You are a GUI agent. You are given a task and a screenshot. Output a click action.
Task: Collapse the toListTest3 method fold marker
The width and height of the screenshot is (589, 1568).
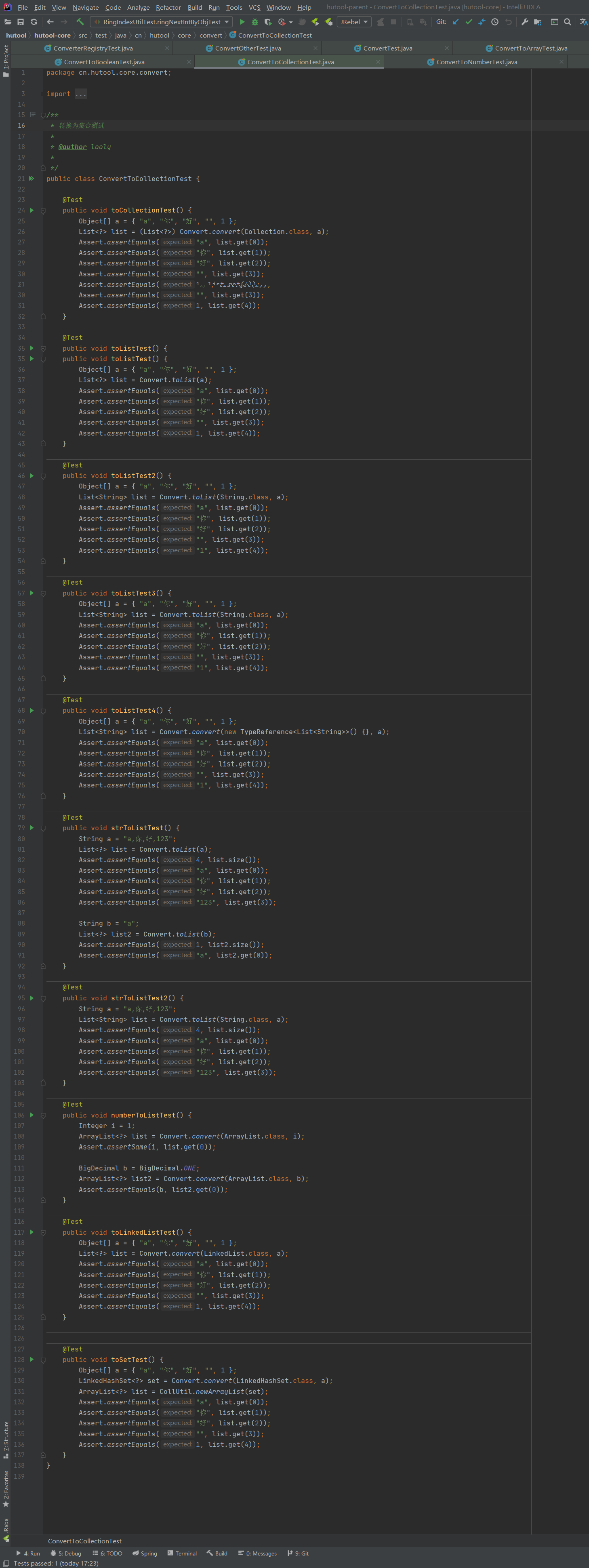42,594
